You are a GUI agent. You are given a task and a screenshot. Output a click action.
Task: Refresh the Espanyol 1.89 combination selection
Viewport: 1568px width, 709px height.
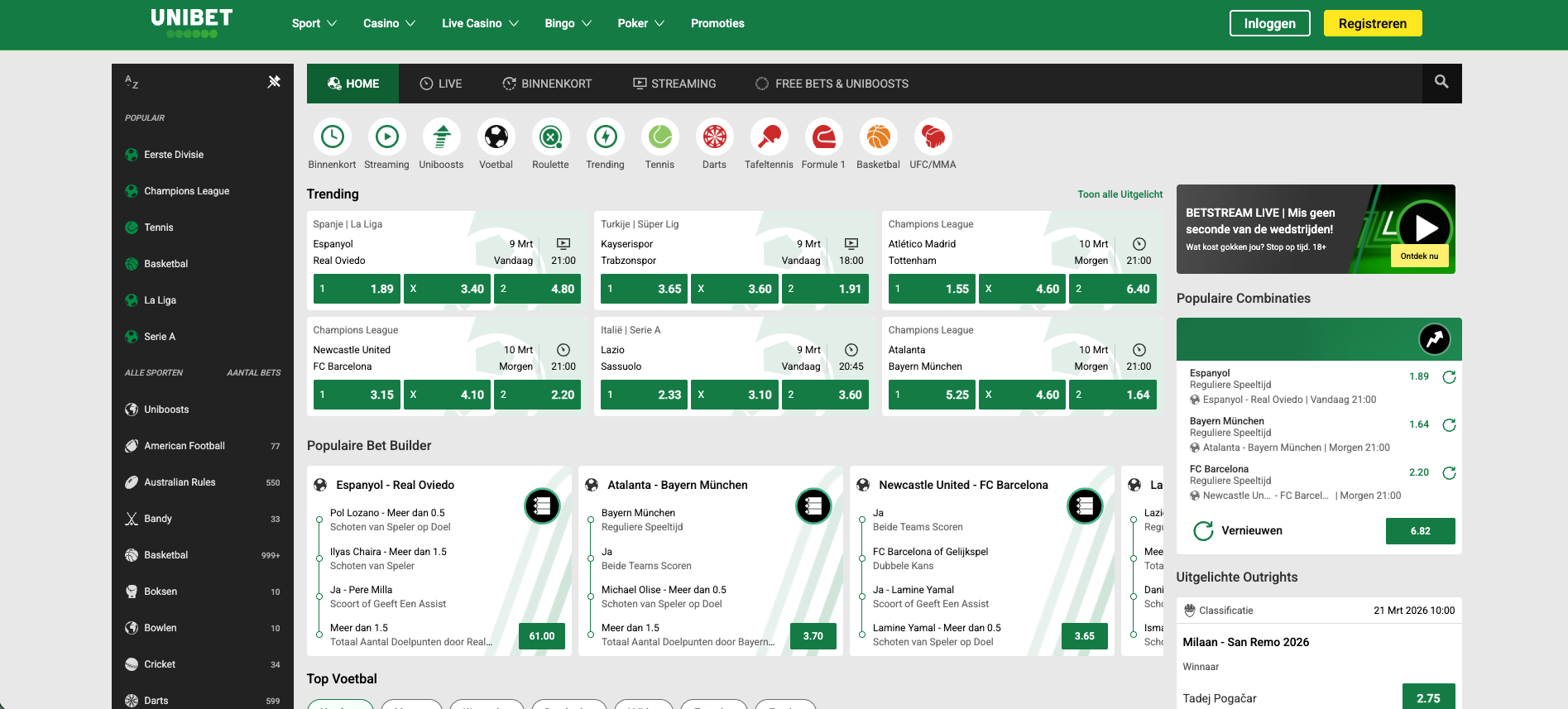tap(1449, 377)
